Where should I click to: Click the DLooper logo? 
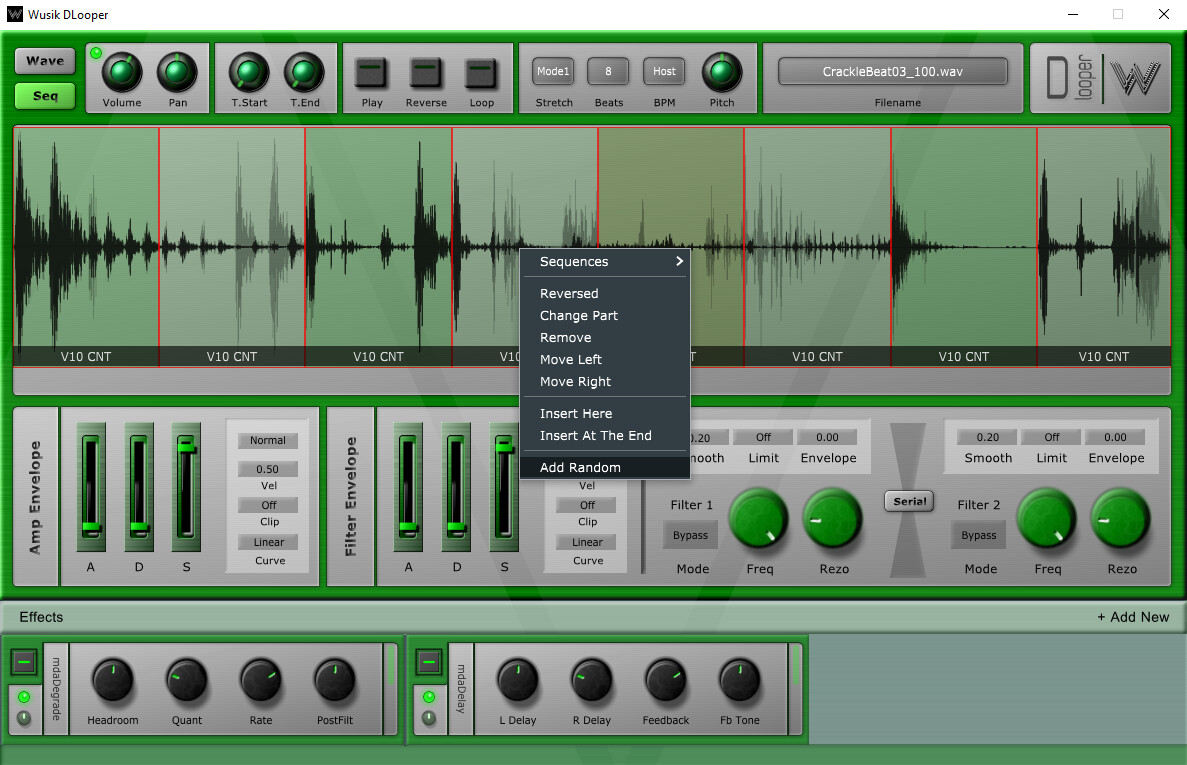[x=1070, y=77]
